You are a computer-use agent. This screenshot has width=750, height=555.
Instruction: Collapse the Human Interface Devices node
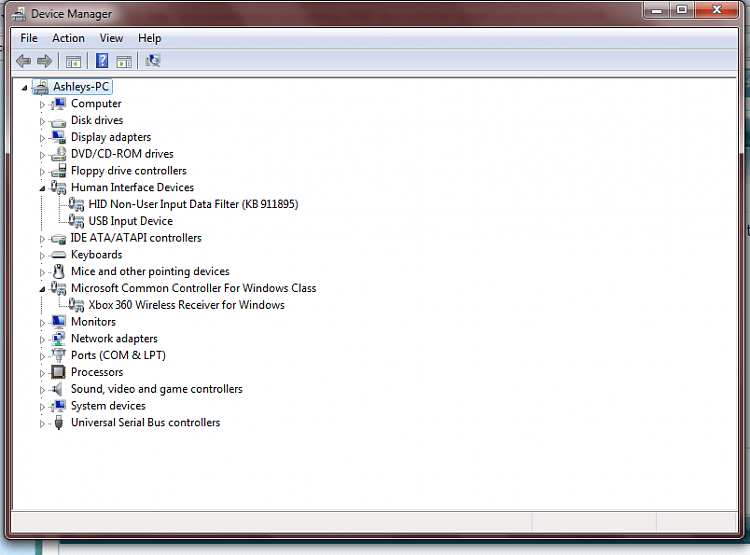(42, 189)
